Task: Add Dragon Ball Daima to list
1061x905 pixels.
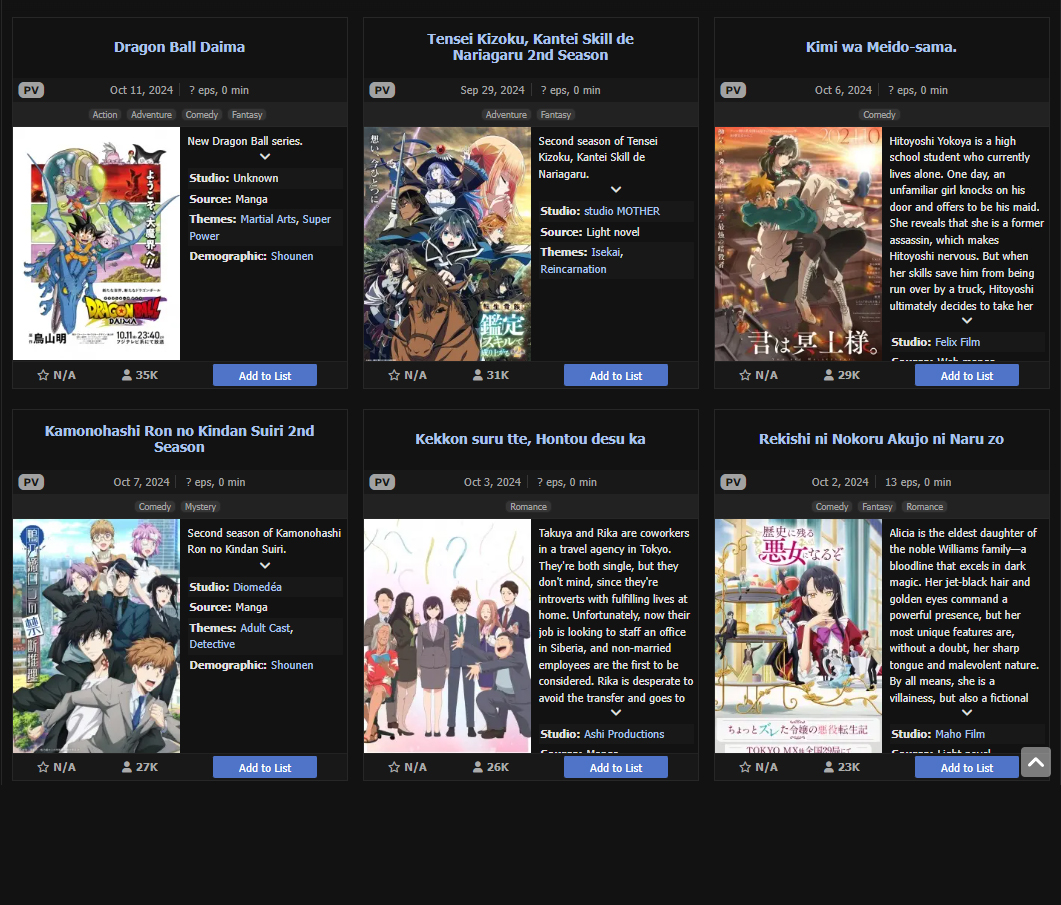Action: click(x=265, y=376)
